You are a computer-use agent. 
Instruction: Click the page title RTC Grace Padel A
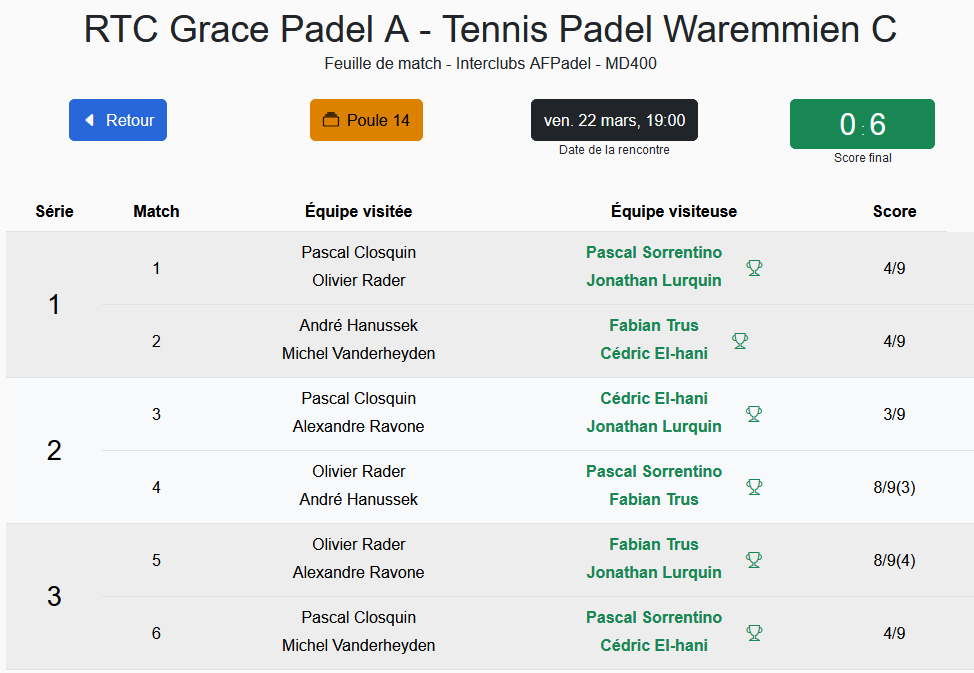pyautogui.click(x=246, y=30)
